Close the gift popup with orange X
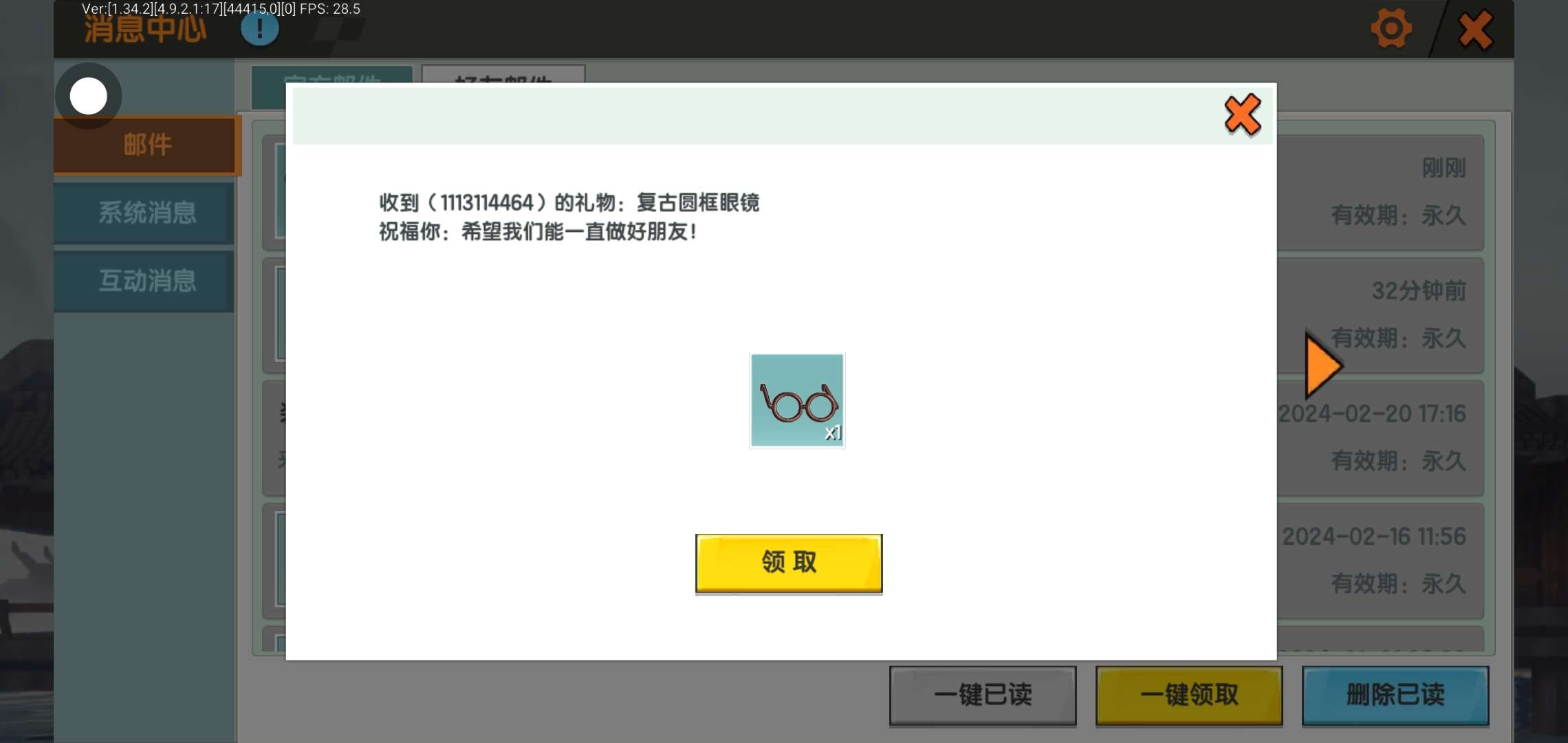This screenshot has height=743, width=1568. [x=1242, y=115]
